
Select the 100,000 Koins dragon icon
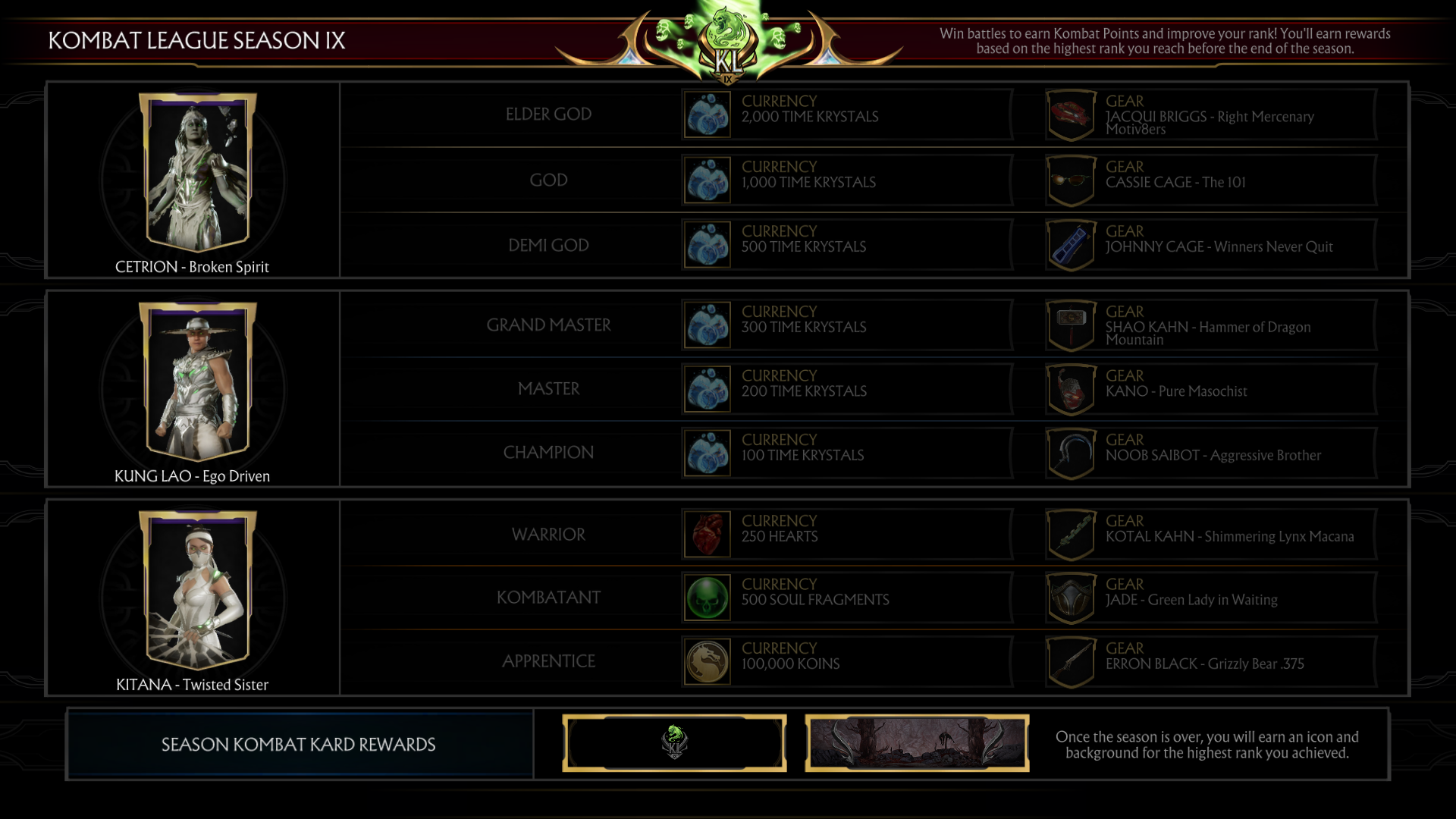pos(707,661)
